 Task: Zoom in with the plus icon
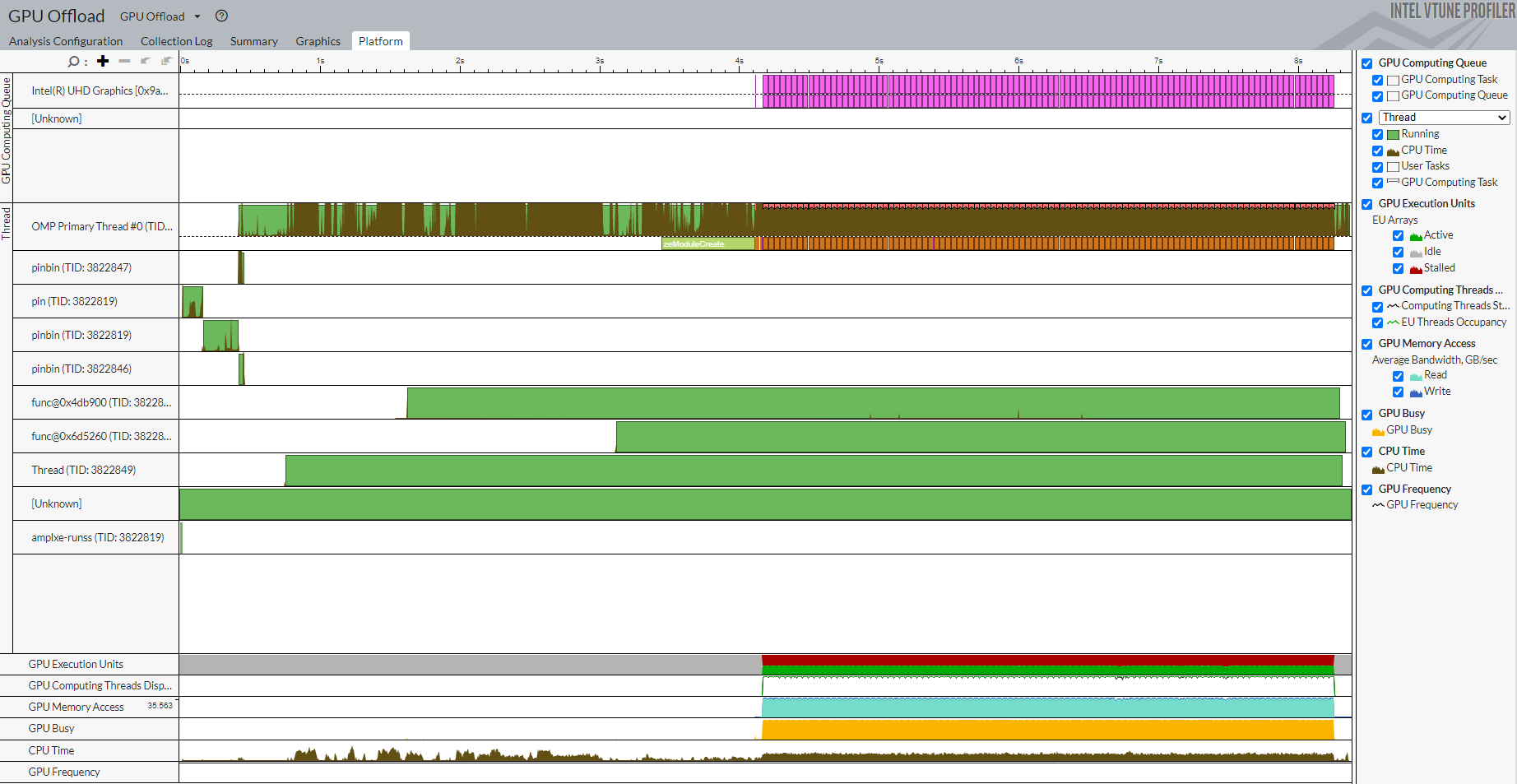(103, 61)
